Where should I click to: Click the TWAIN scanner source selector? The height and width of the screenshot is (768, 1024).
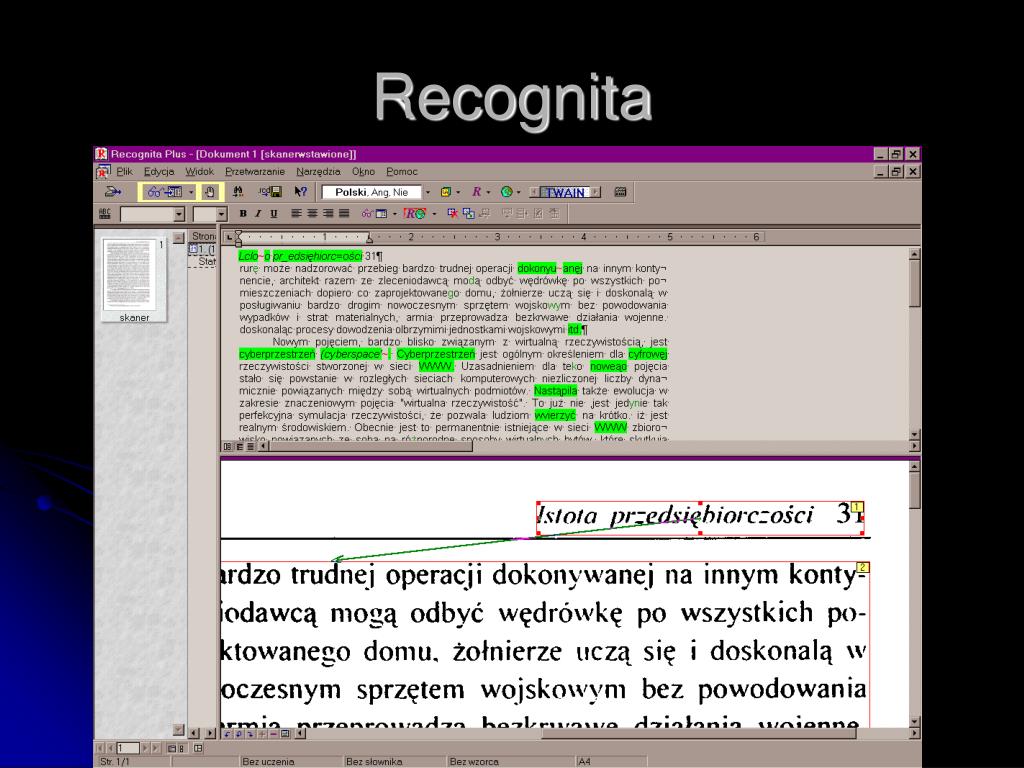[565, 193]
